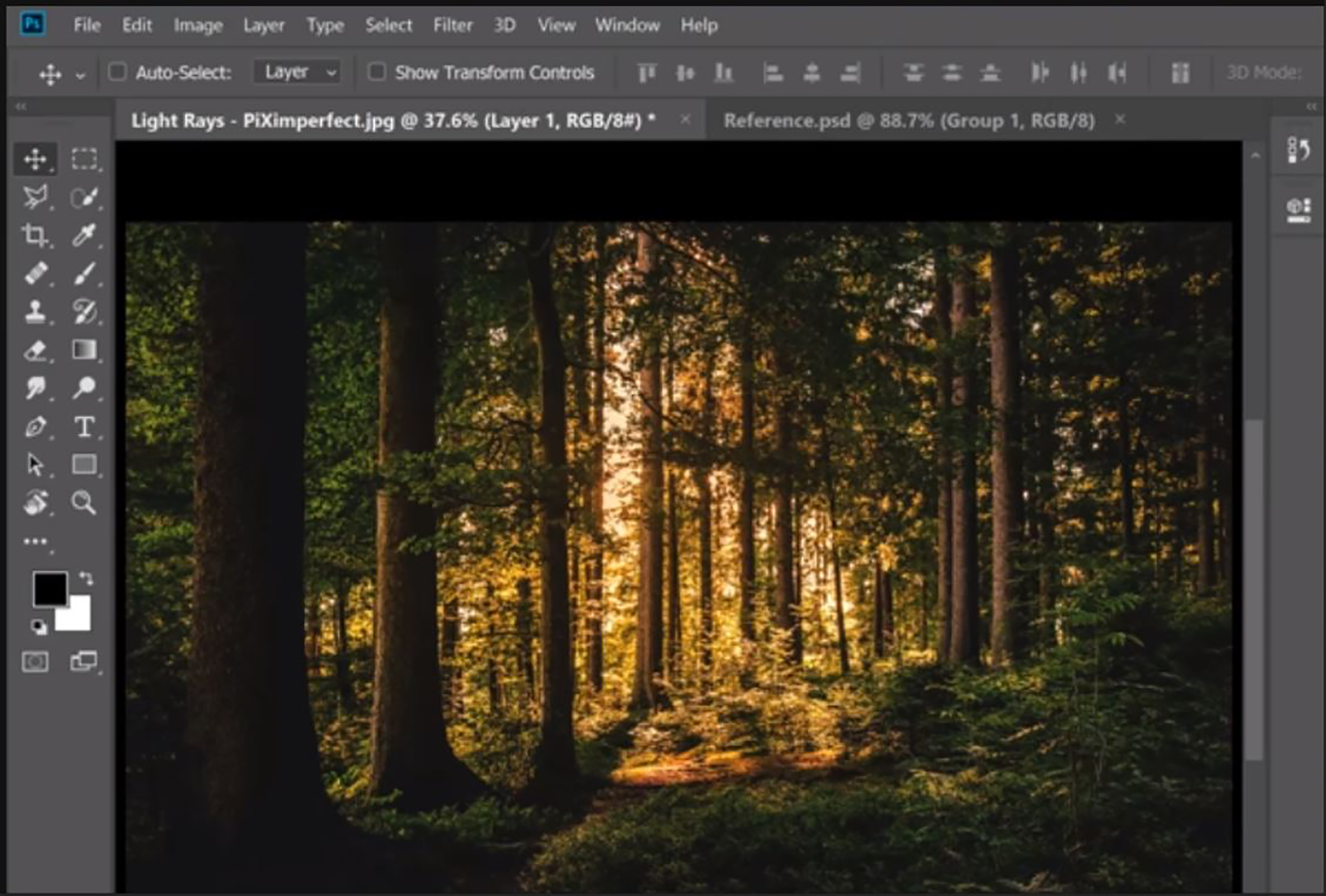Choose the Polygonal Lasso tool
The height and width of the screenshot is (896, 1326).
pos(35,197)
